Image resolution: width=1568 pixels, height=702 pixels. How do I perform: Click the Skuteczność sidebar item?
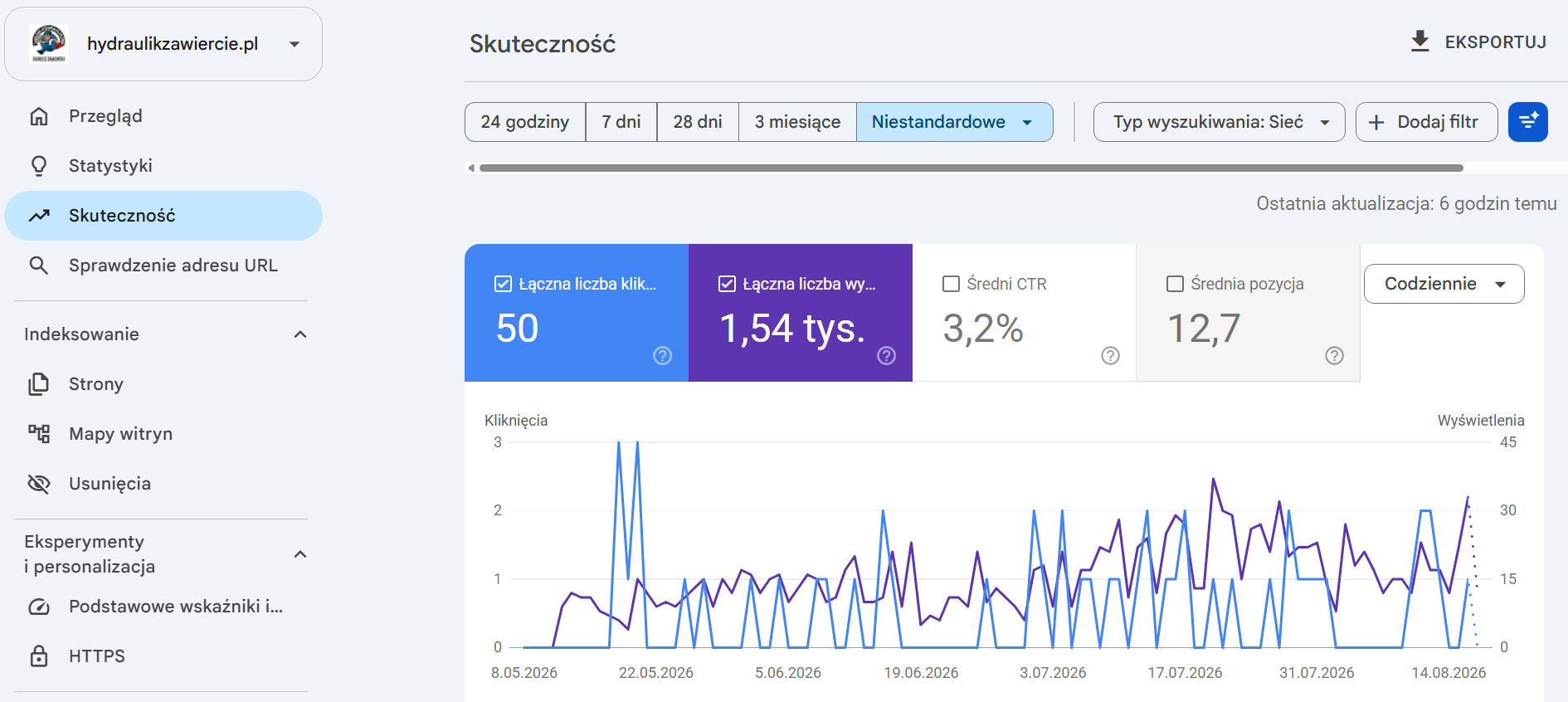coord(163,216)
